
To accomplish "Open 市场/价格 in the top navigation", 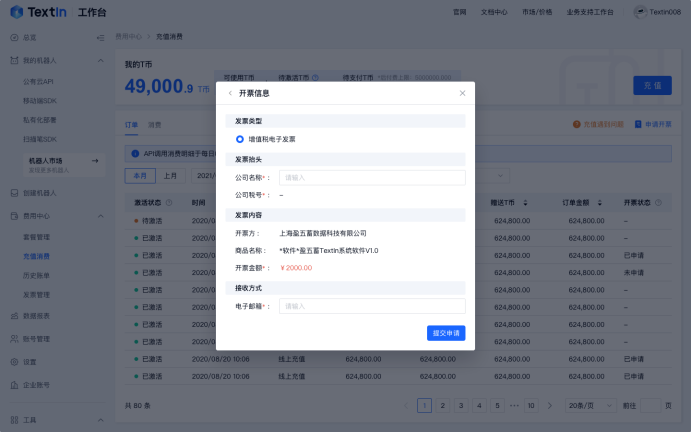I will point(537,12).
